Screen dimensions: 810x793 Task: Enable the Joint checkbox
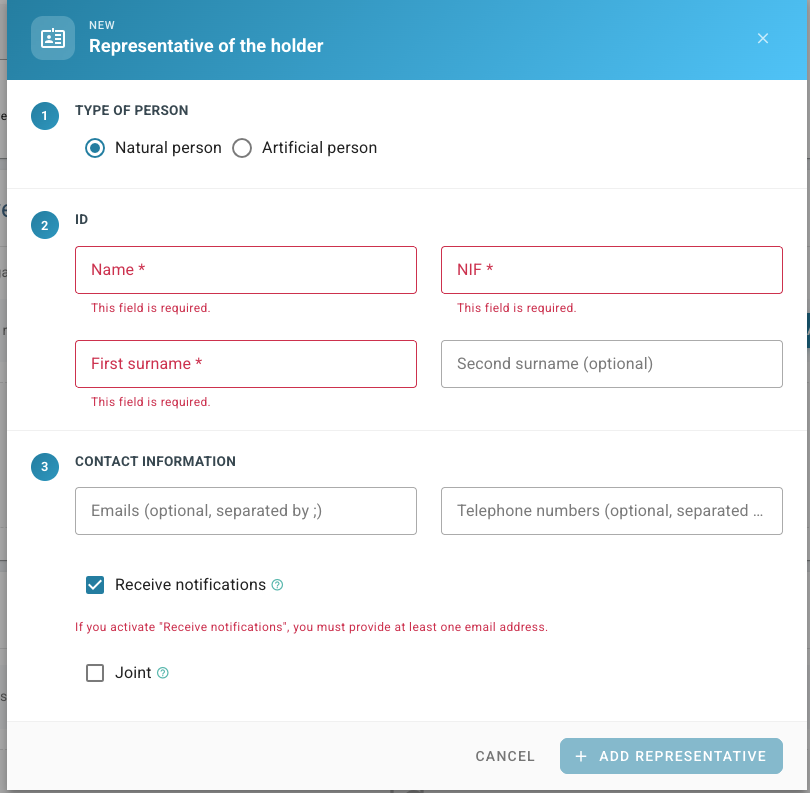pyautogui.click(x=95, y=673)
